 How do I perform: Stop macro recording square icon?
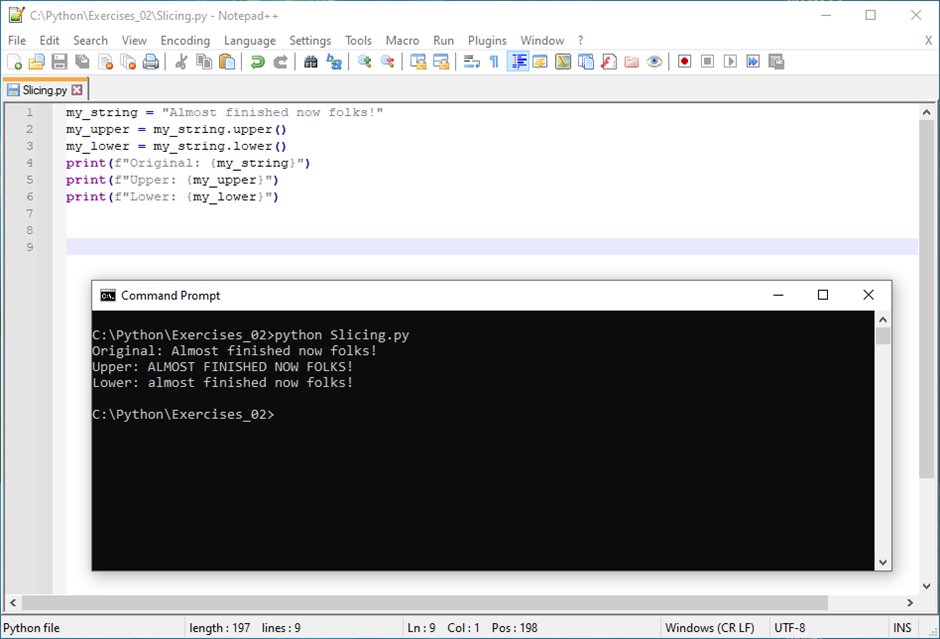point(707,62)
